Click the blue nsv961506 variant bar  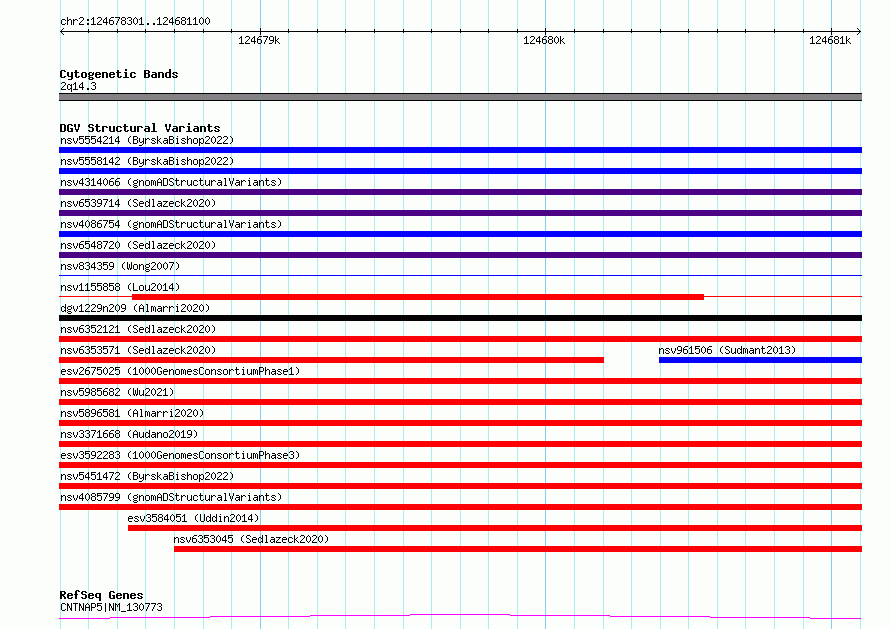coord(760,360)
